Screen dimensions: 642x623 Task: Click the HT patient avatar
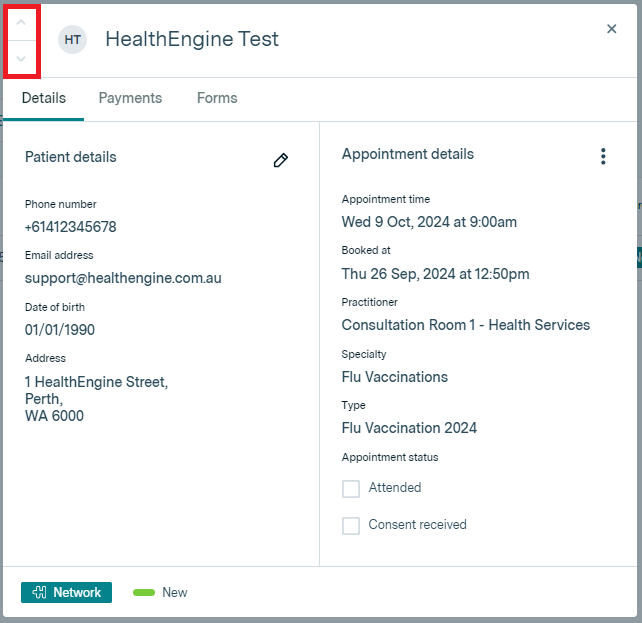pos(72,40)
